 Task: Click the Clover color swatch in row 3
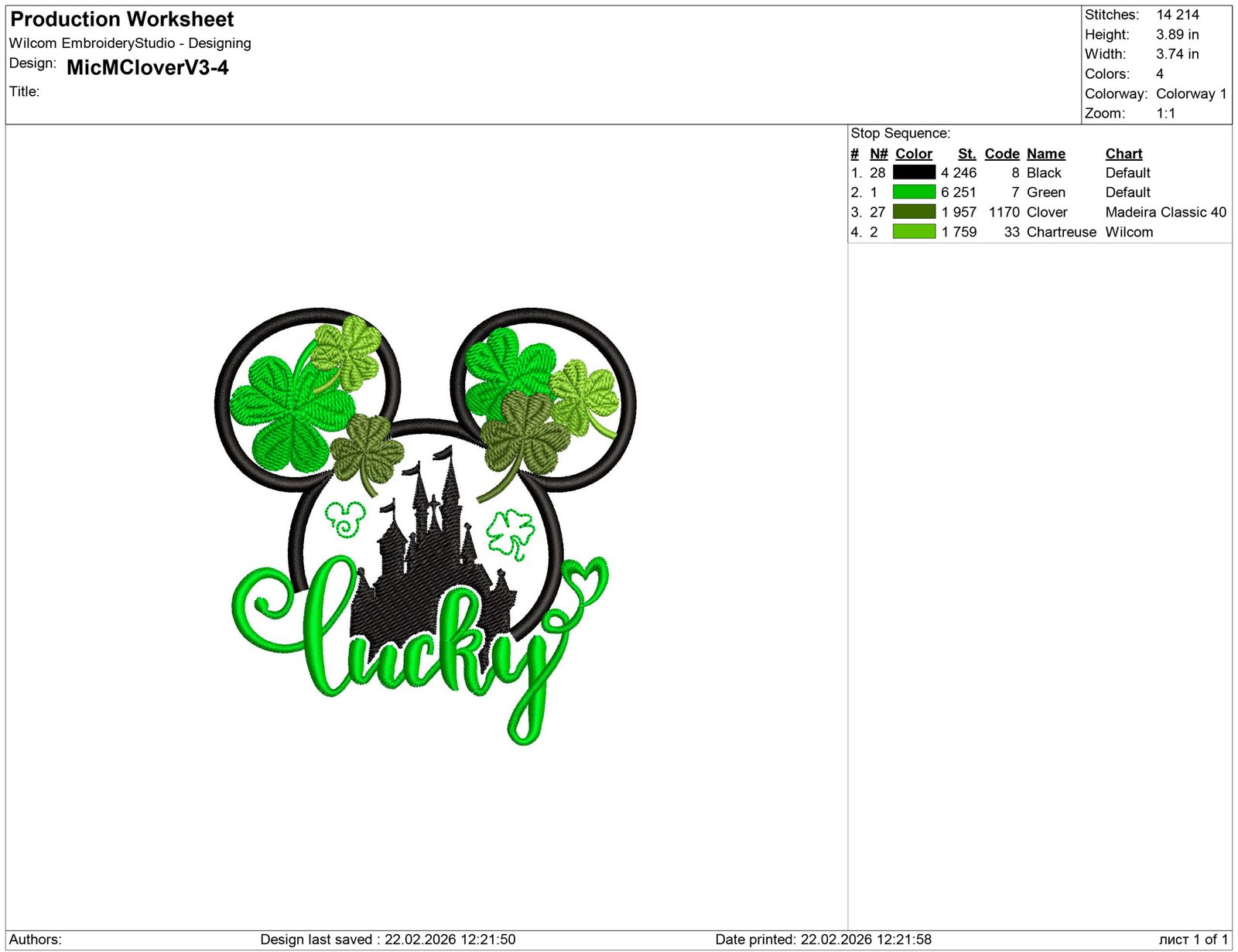click(x=915, y=213)
